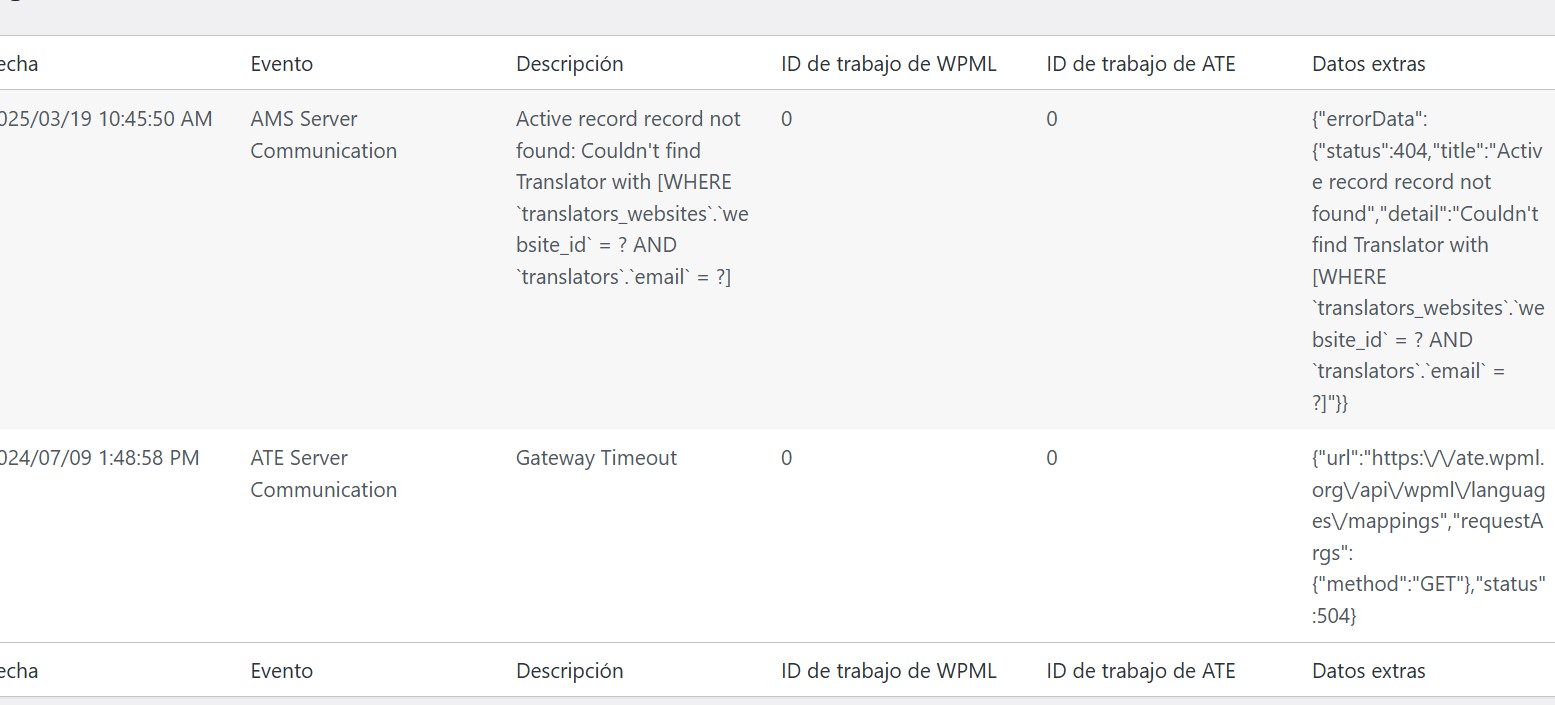Select top header 'ID de trabajo de WPML'
The height and width of the screenshot is (705, 1555).
pyautogui.click(x=888, y=64)
